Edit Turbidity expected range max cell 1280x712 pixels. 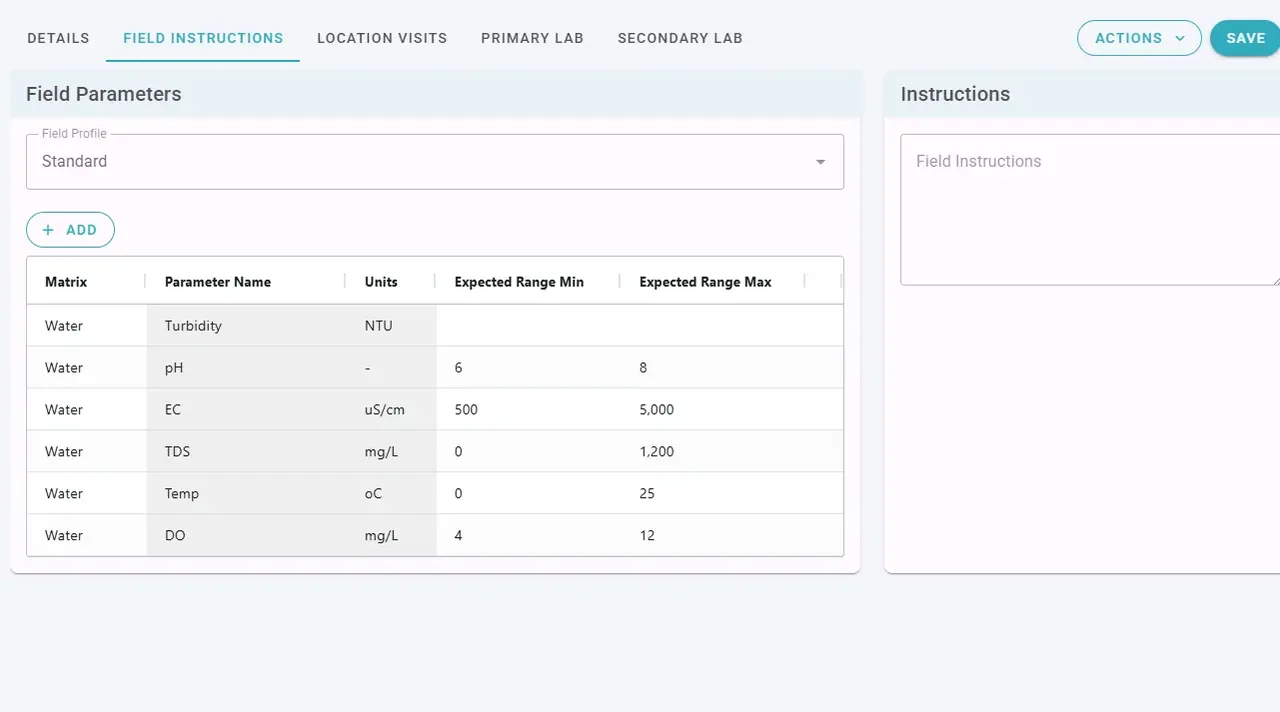[713, 326]
